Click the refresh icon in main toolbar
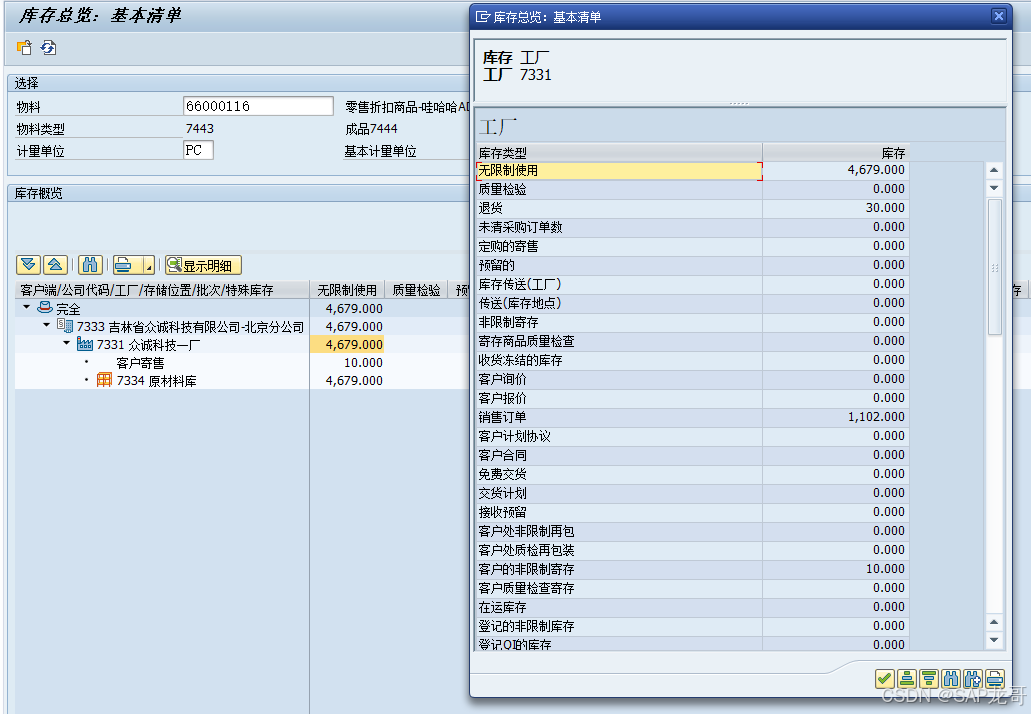Image resolution: width=1031 pixels, height=714 pixels. (49, 48)
